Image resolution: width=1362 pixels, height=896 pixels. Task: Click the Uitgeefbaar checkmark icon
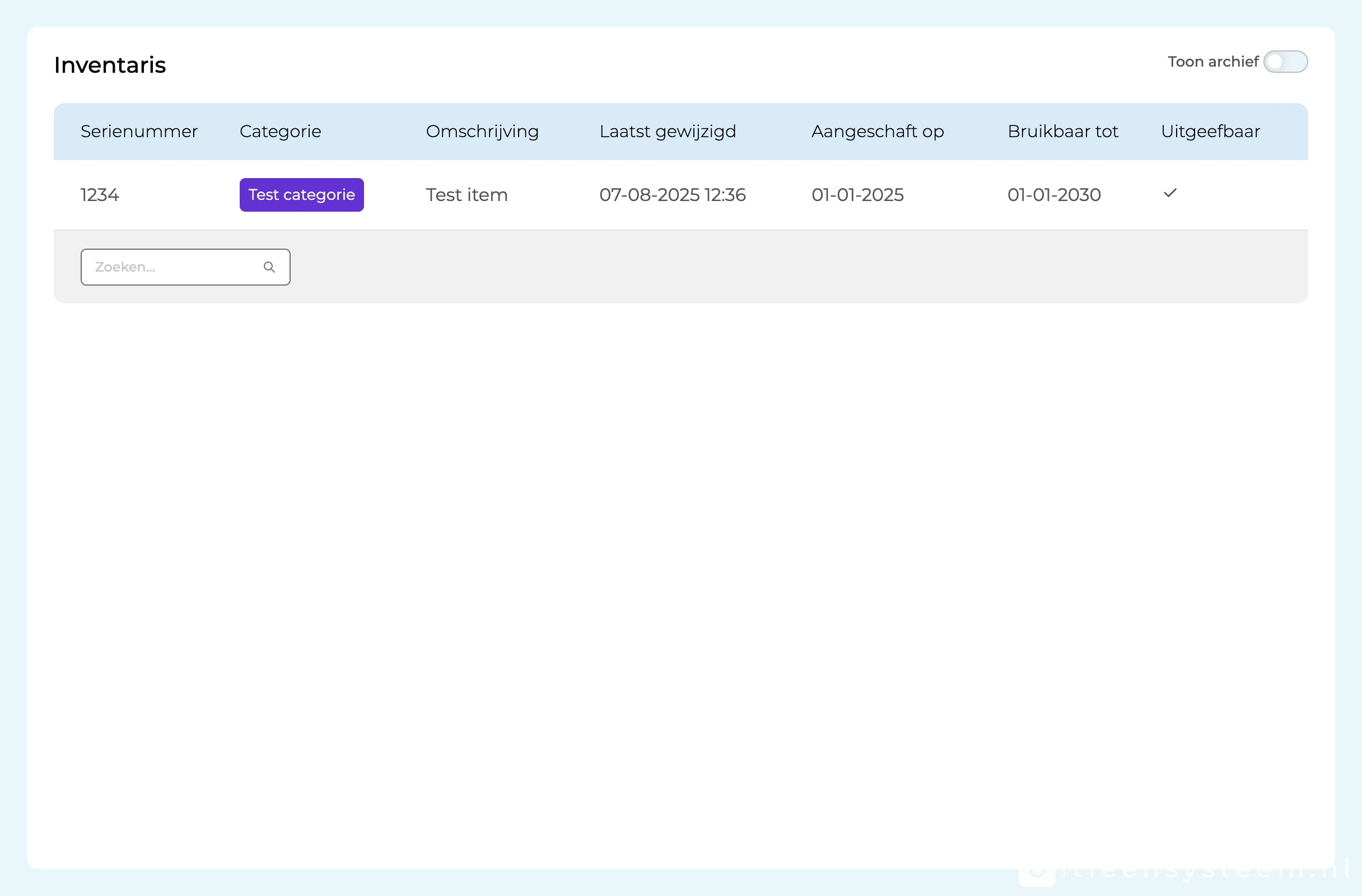coord(1170,193)
